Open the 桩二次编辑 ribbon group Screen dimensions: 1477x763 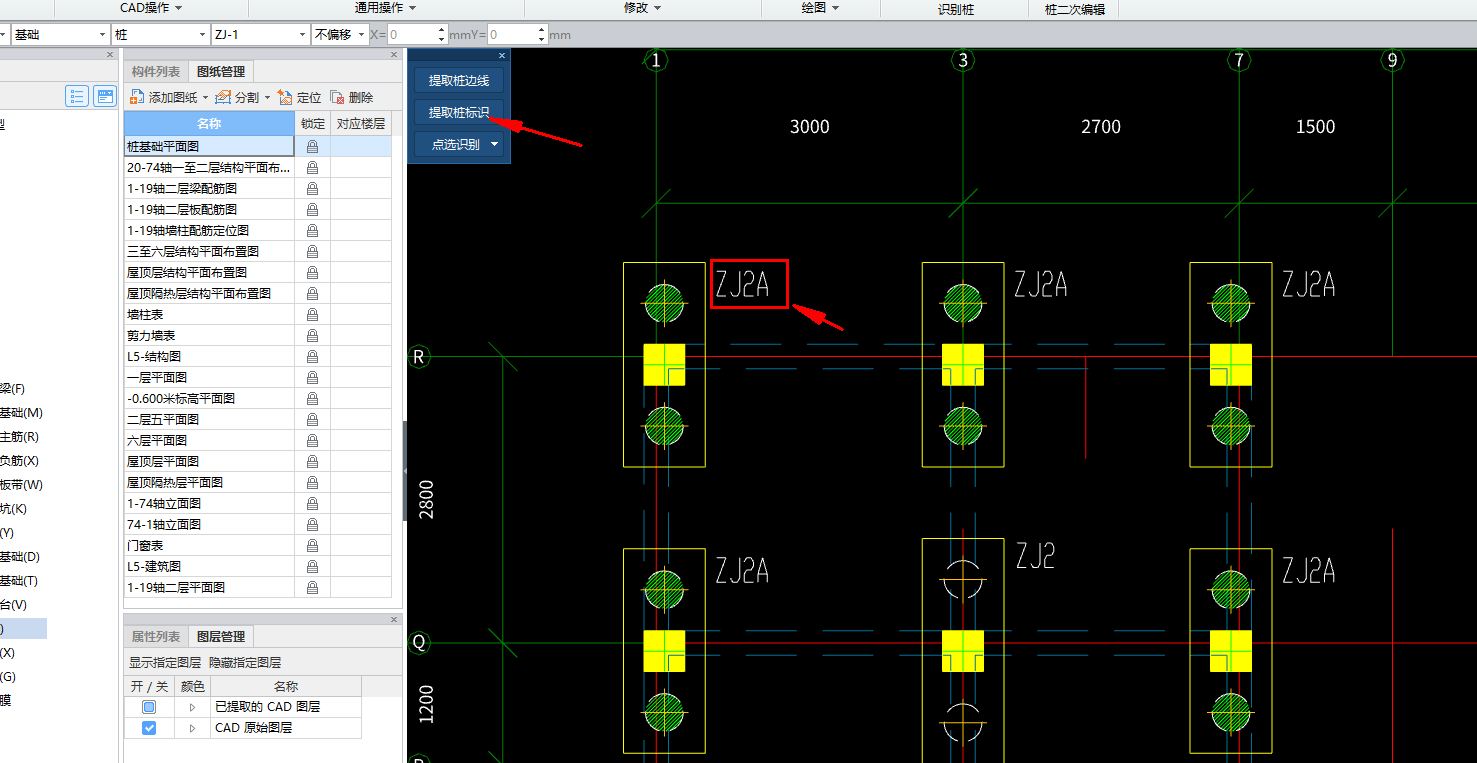(x=1074, y=9)
